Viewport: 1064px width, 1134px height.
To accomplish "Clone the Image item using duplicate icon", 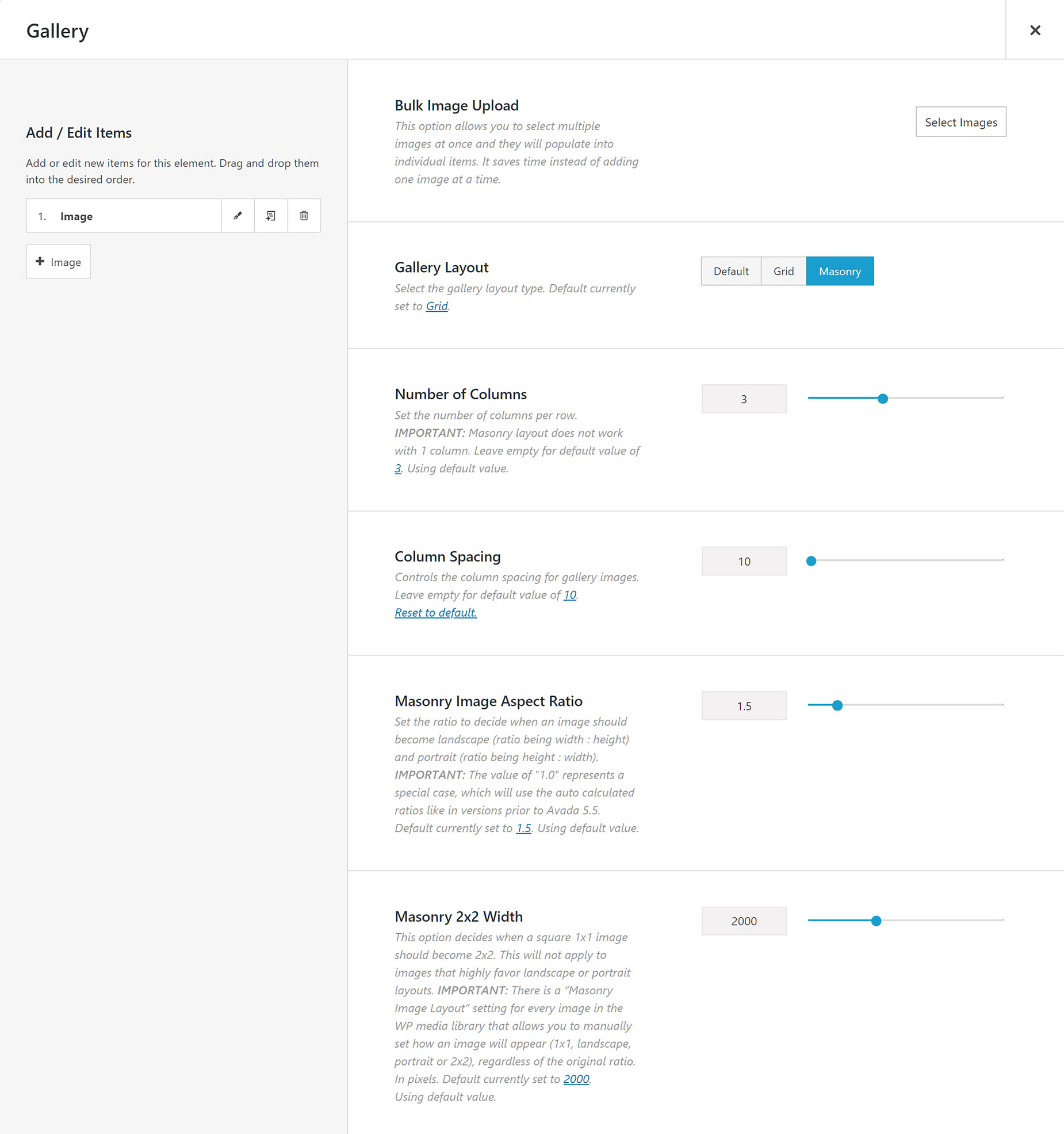I will tap(271, 216).
